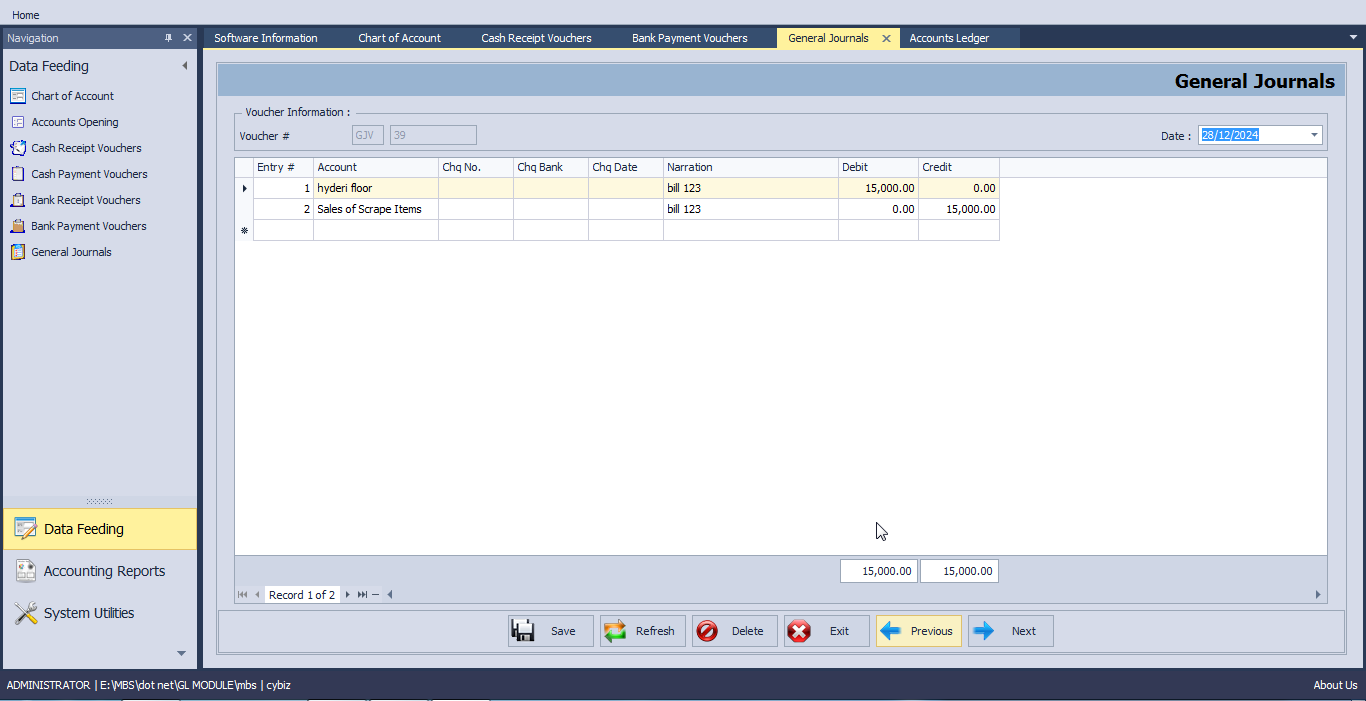The image size is (1366, 701).
Task: Select the 'hyderi floor' account cell
Action: 376,188
